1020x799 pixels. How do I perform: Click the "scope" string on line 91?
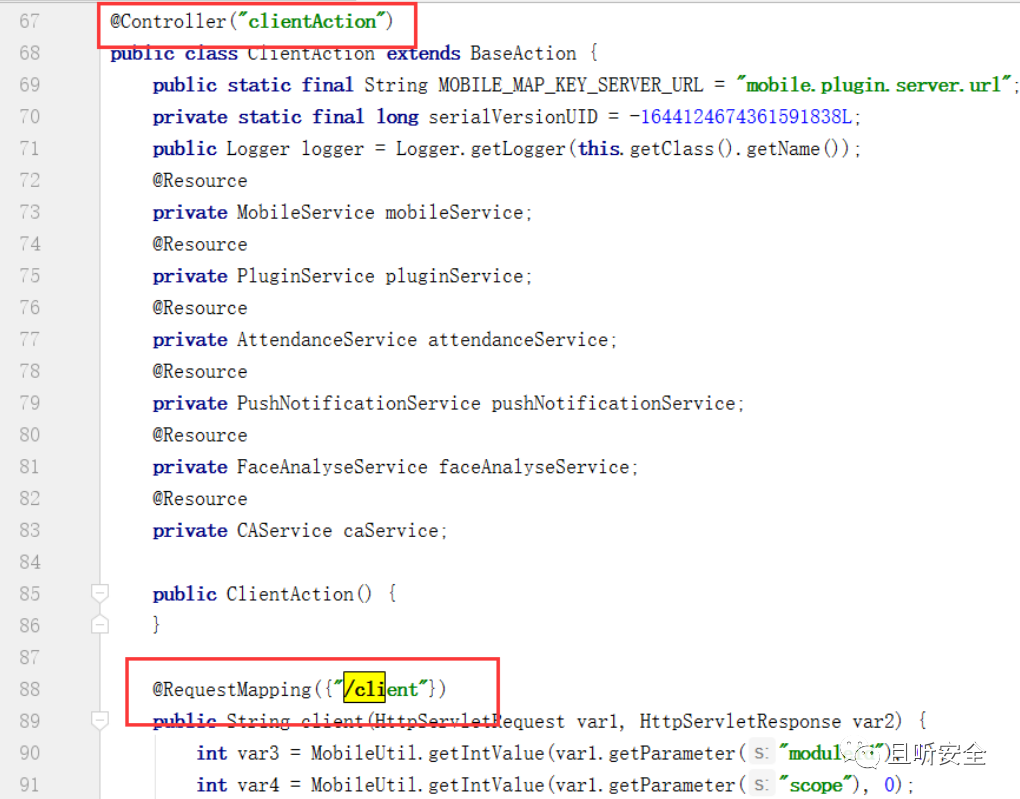(816, 785)
